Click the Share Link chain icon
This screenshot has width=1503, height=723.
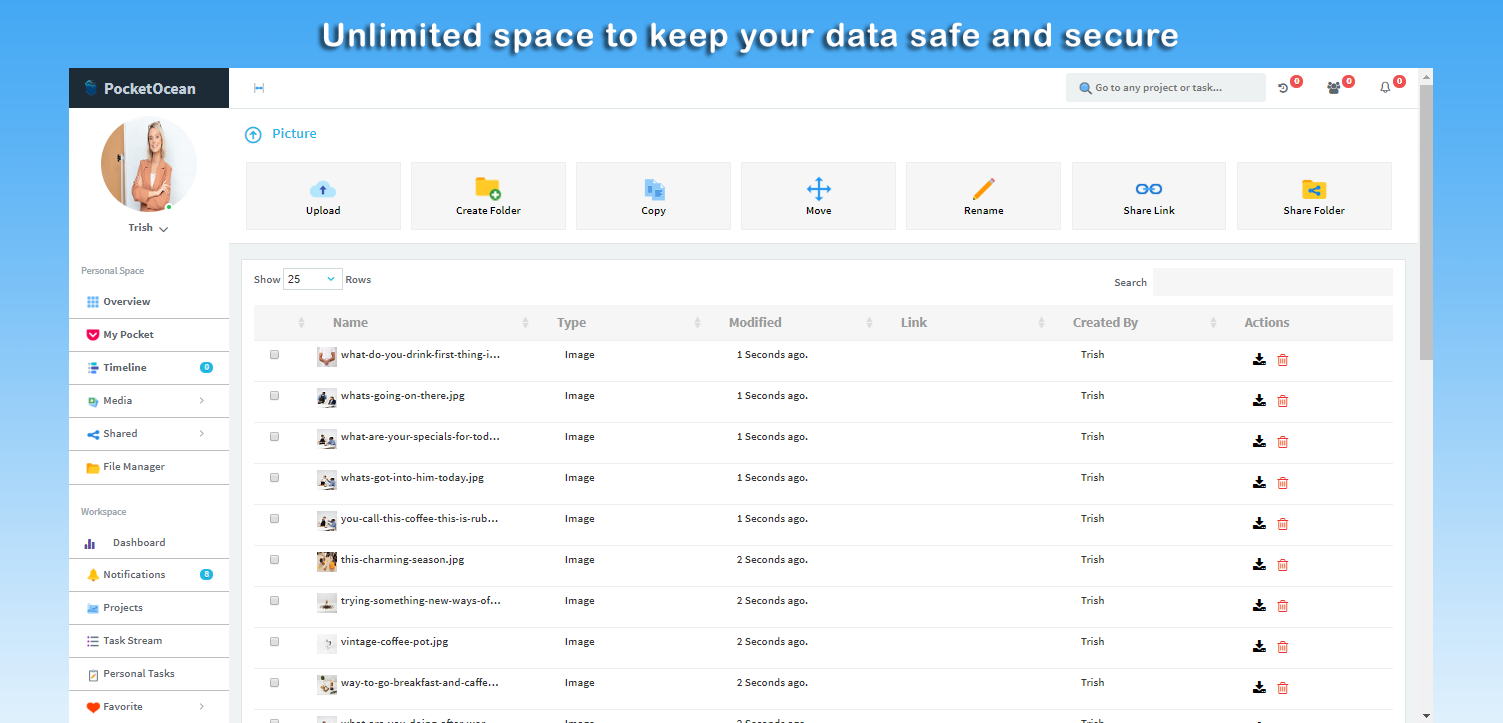click(x=1148, y=189)
